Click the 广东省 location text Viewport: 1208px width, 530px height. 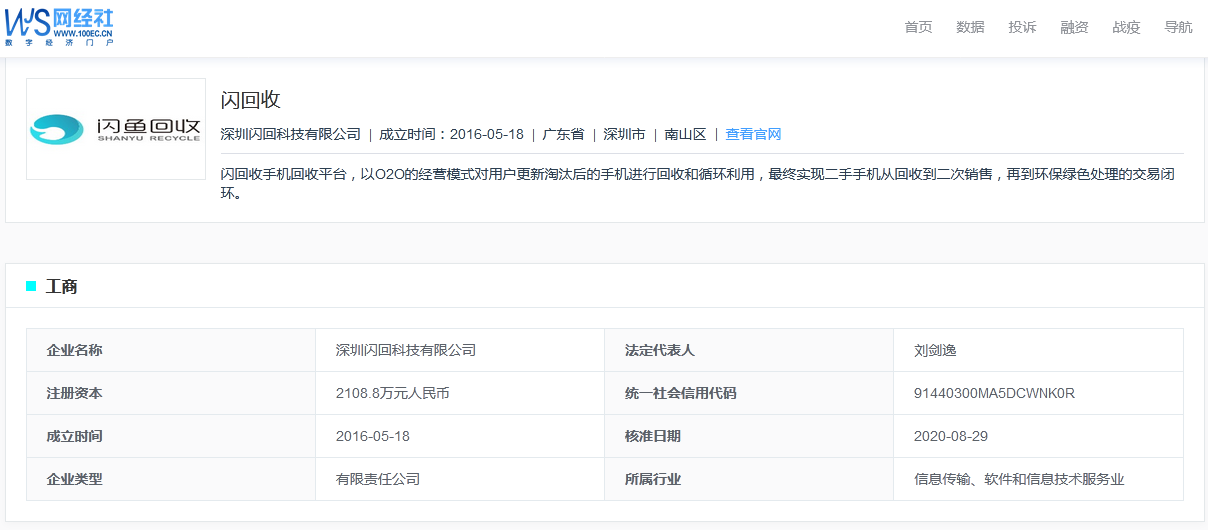point(563,134)
